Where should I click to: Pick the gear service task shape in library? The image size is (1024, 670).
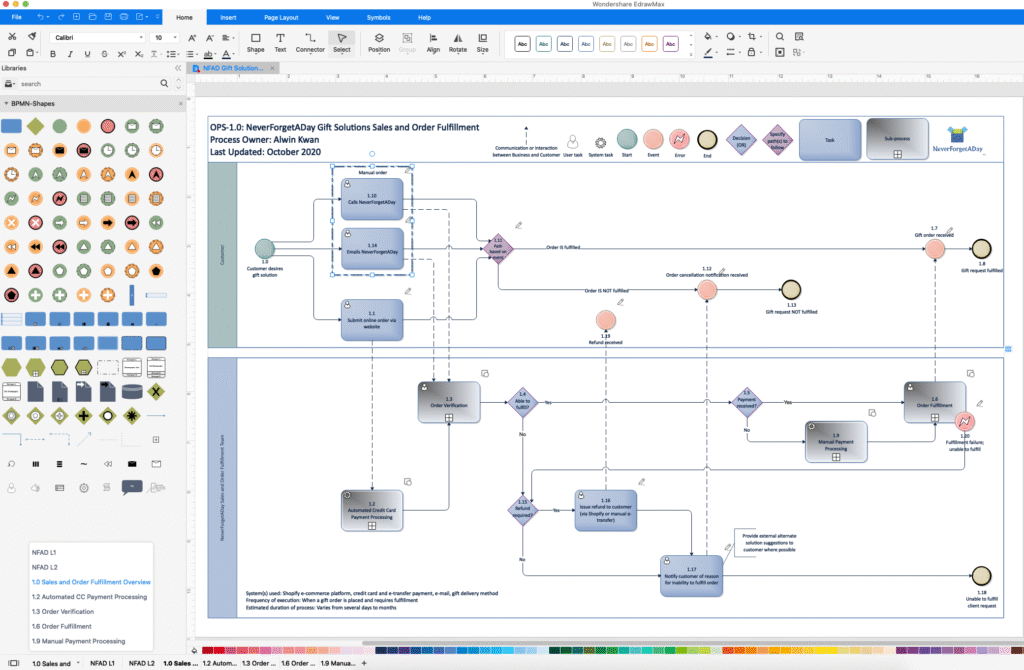84,488
